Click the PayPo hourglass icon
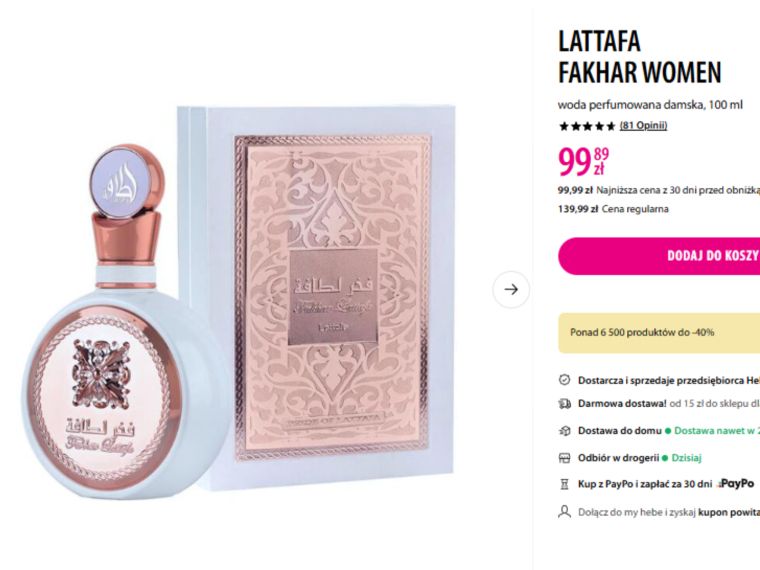The height and width of the screenshot is (570, 760). [564, 484]
